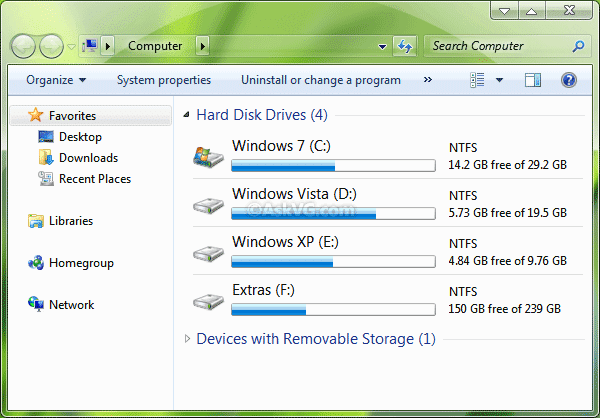The width and height of the screenshot is (600, 418).
Task: Open address bar previous locations dropdown
Action: point(382,47)
